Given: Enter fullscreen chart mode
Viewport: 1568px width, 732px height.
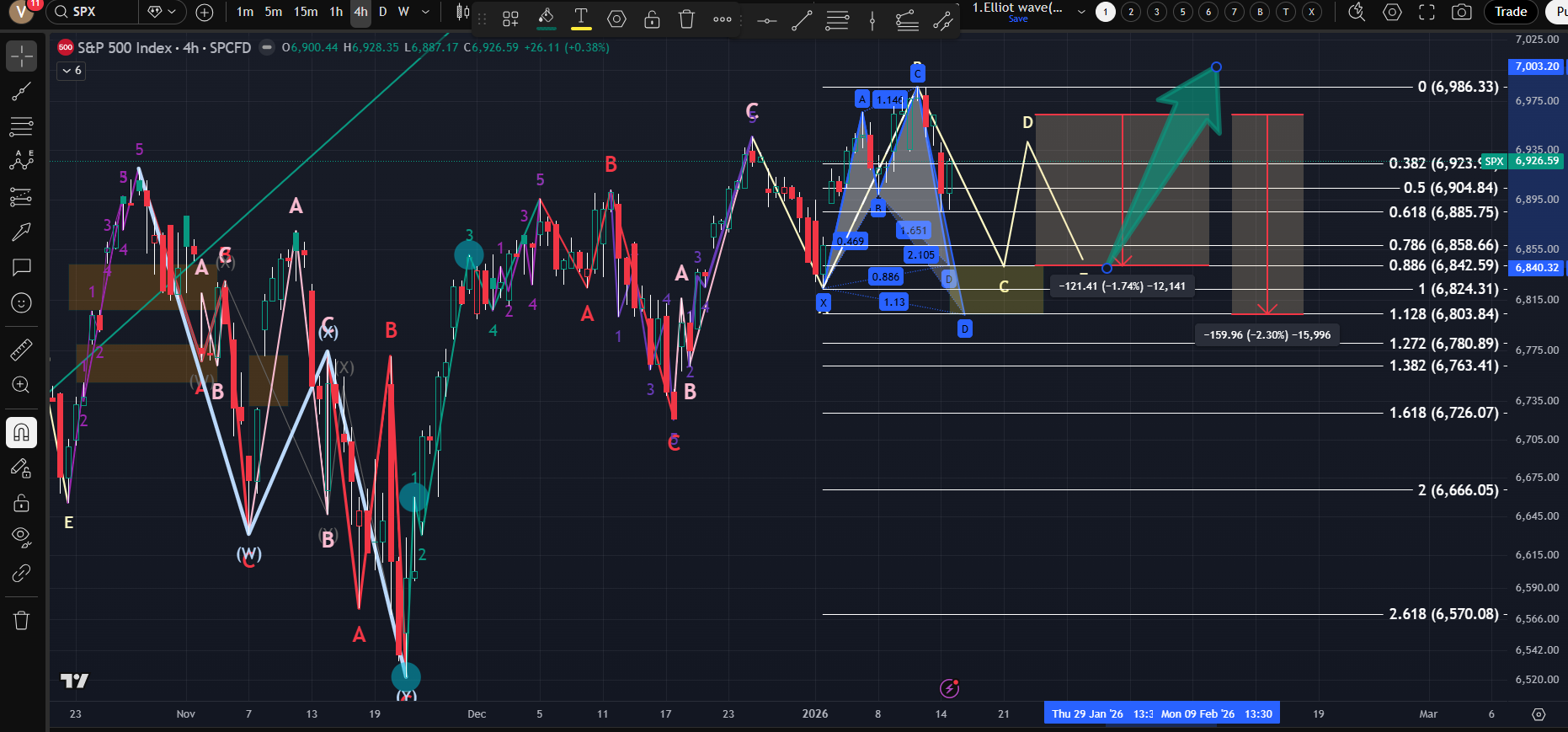Looking at the screenshot, I should click(x=1427, y=12).
